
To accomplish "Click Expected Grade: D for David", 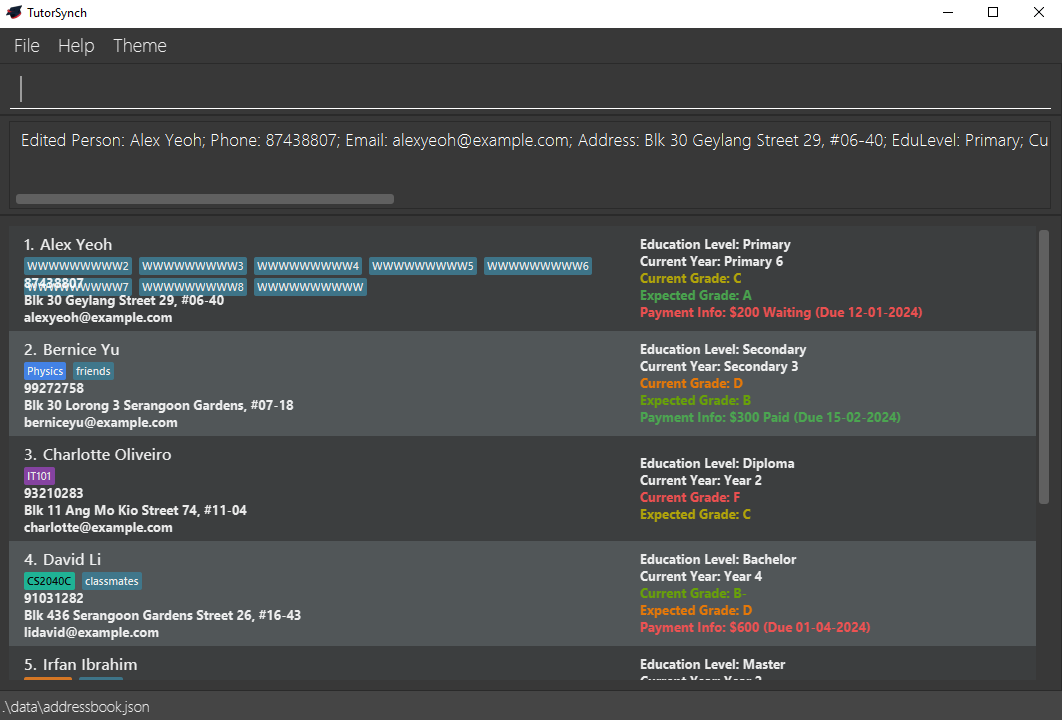I will tap(696, 610).
